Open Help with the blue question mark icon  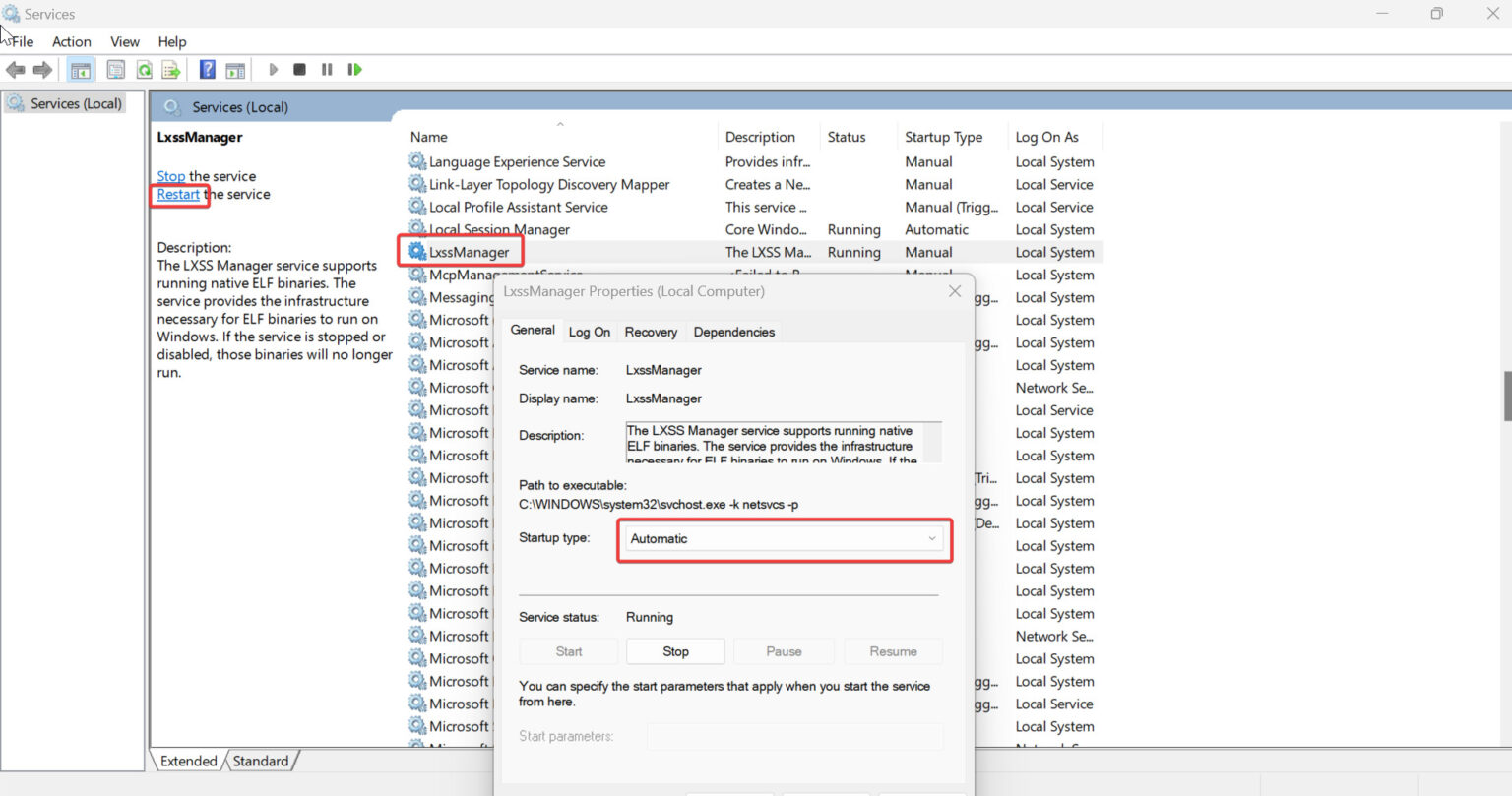pyautogui.click(x=208, y=70)
